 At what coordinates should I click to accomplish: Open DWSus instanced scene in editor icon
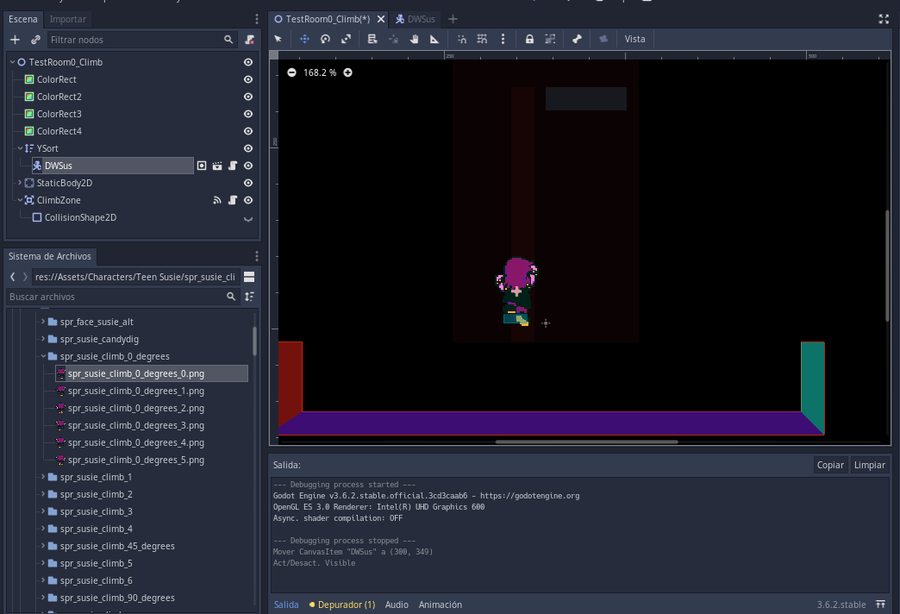(x=217, y=165)
